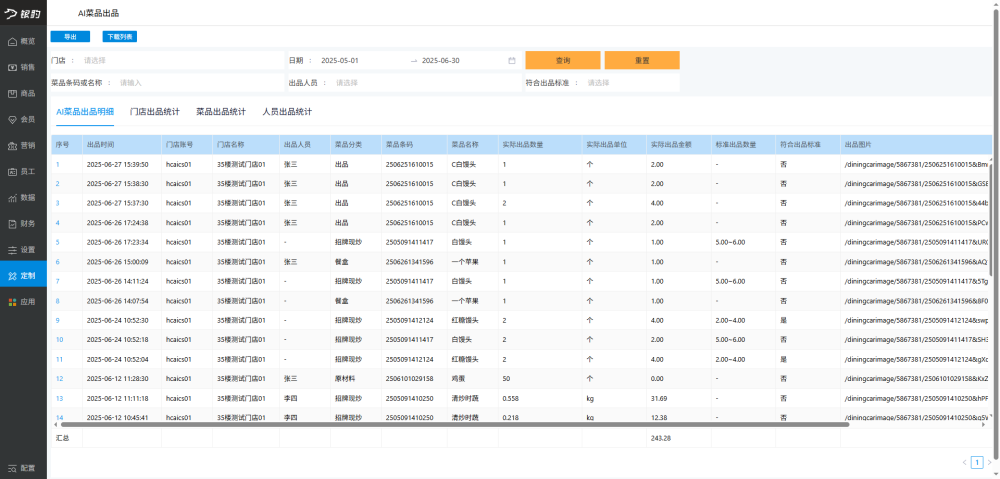Open the 配置 config item at sidebar bottom

tap(23, 468)
